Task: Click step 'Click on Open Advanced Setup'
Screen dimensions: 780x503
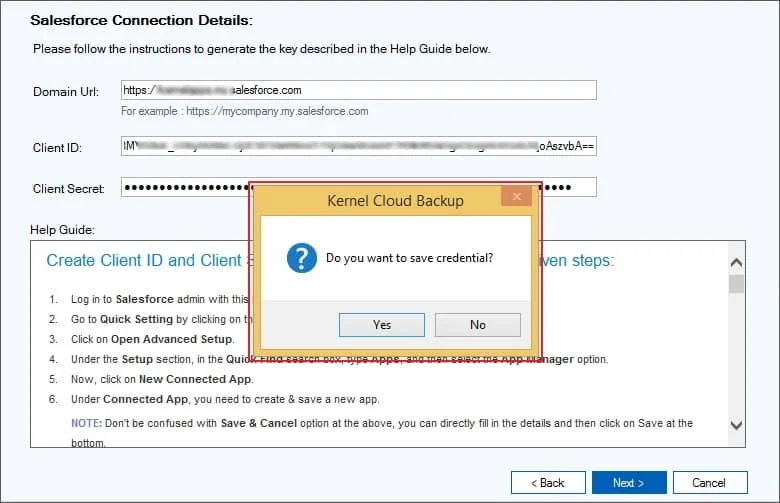Action: point(152,339)
